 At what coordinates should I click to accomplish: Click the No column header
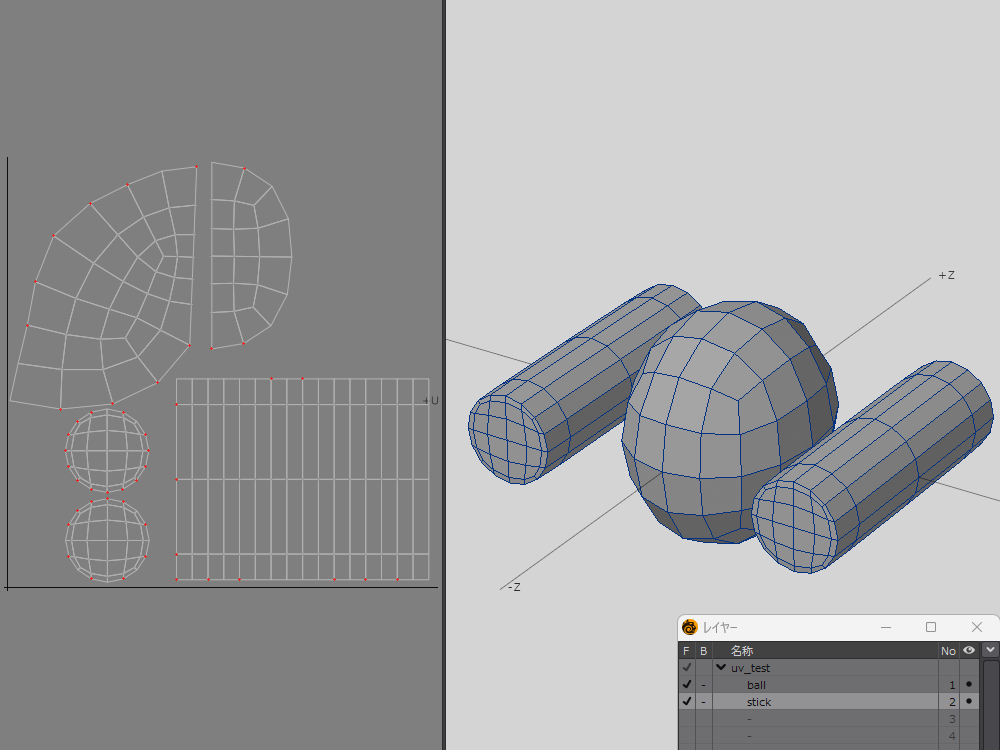point(948,651)
